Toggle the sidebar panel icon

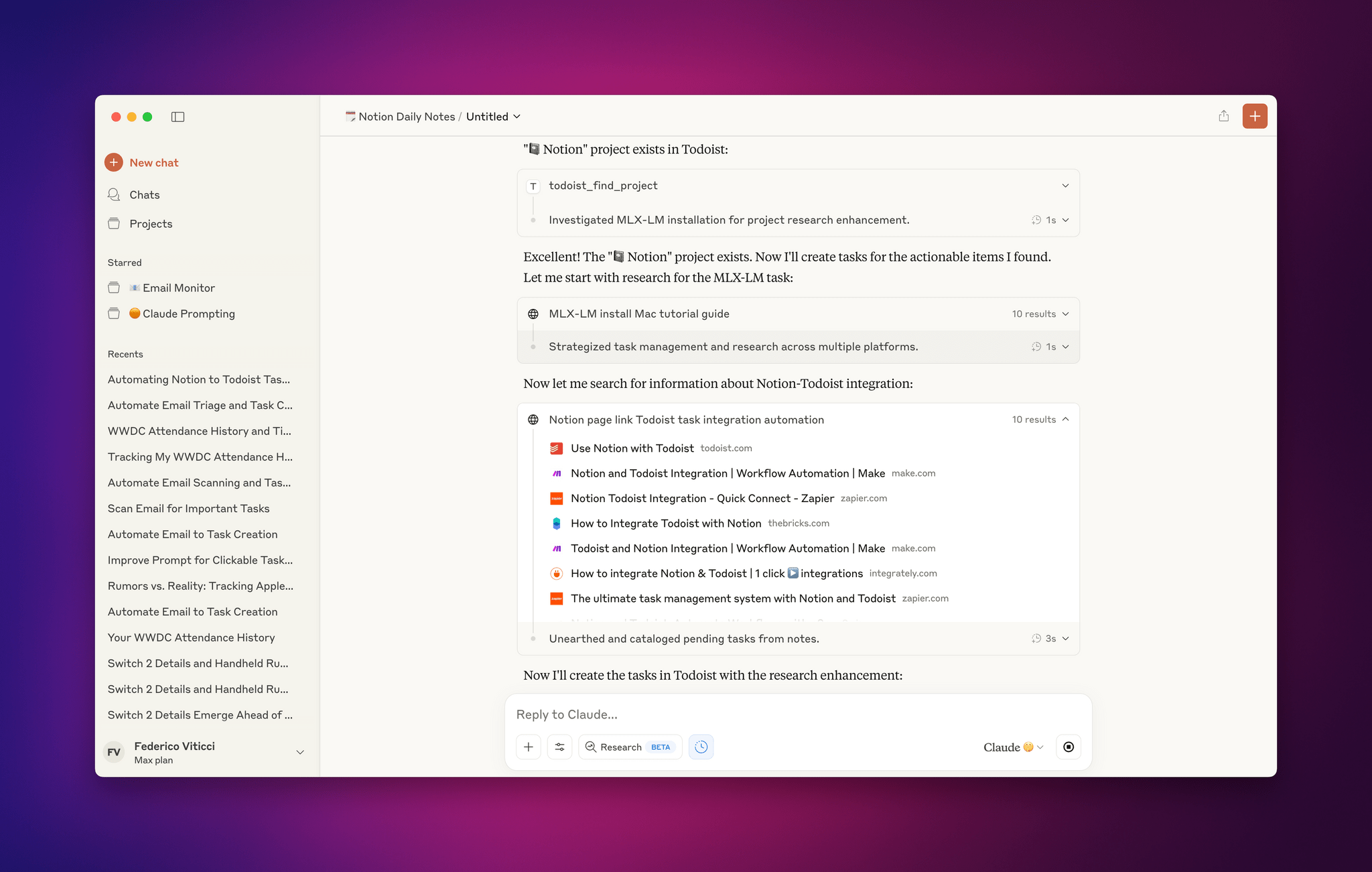(x=178, y=117)
